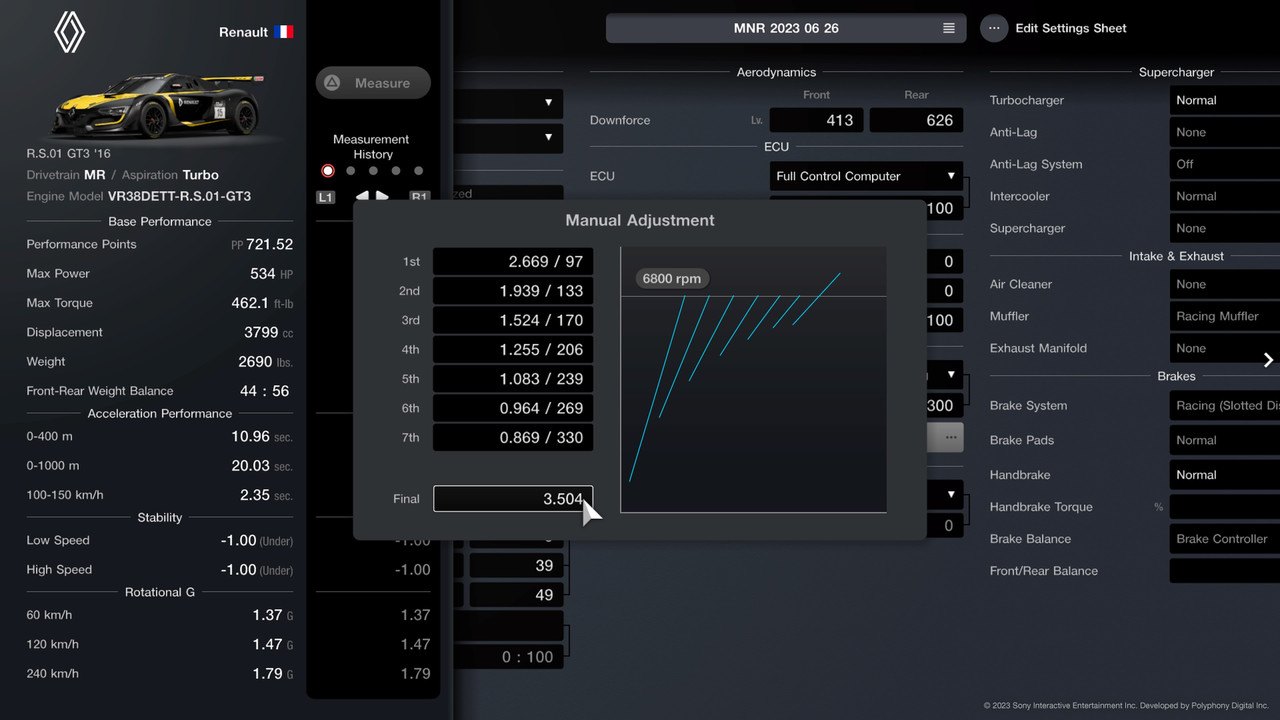The width and height of the screenshot is (1280, 720).
Task: Select the Handbrake Torque field
Action: click(1225, 507)
